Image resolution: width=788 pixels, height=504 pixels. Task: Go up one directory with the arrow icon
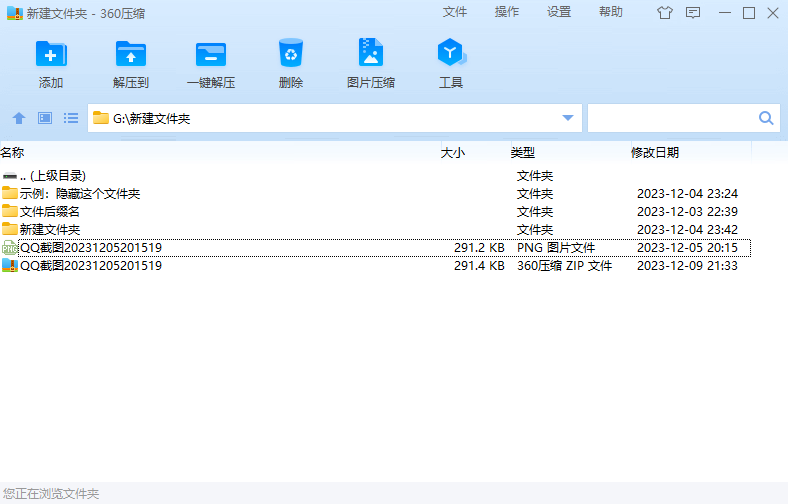tap(19, 118)
